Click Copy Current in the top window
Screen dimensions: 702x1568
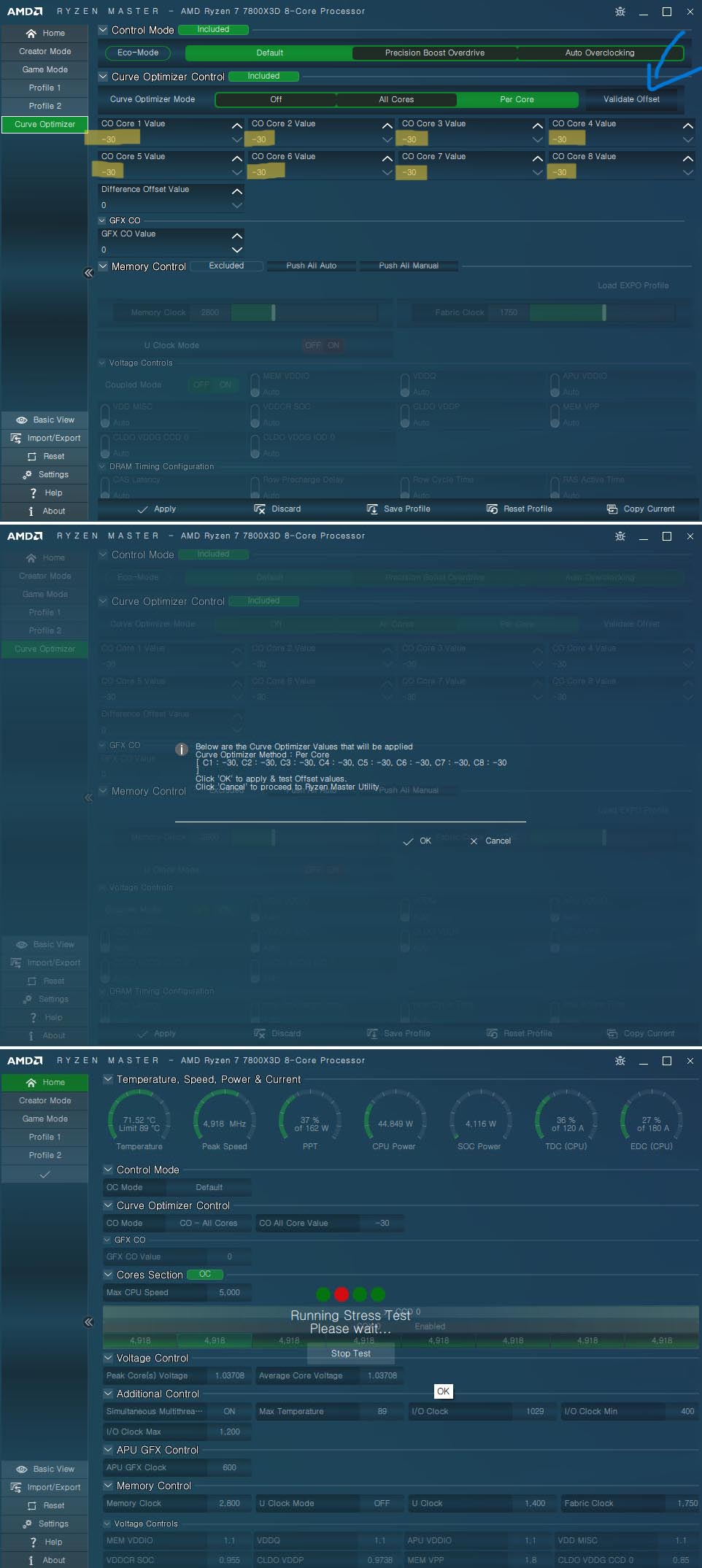pos(641,509)
